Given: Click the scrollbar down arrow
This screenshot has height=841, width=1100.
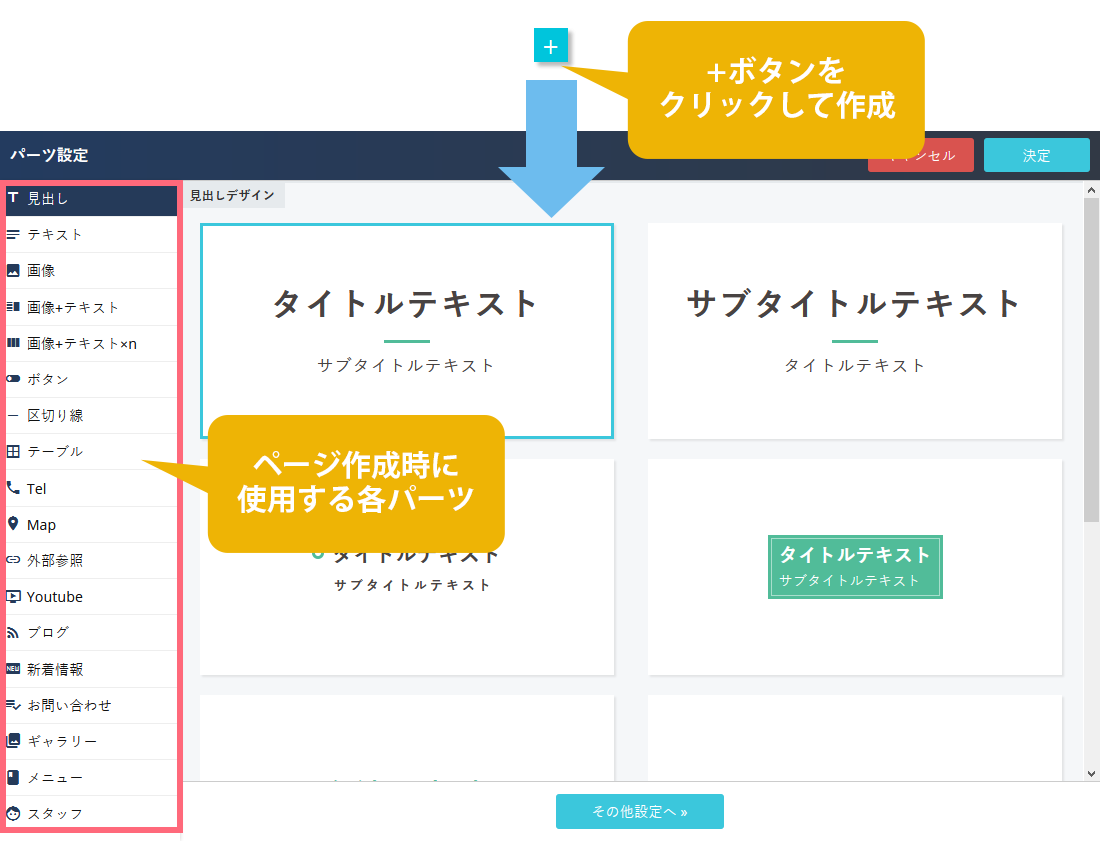Looking at the screenshot, I should pyautogui.click(x=1091, y=773).
